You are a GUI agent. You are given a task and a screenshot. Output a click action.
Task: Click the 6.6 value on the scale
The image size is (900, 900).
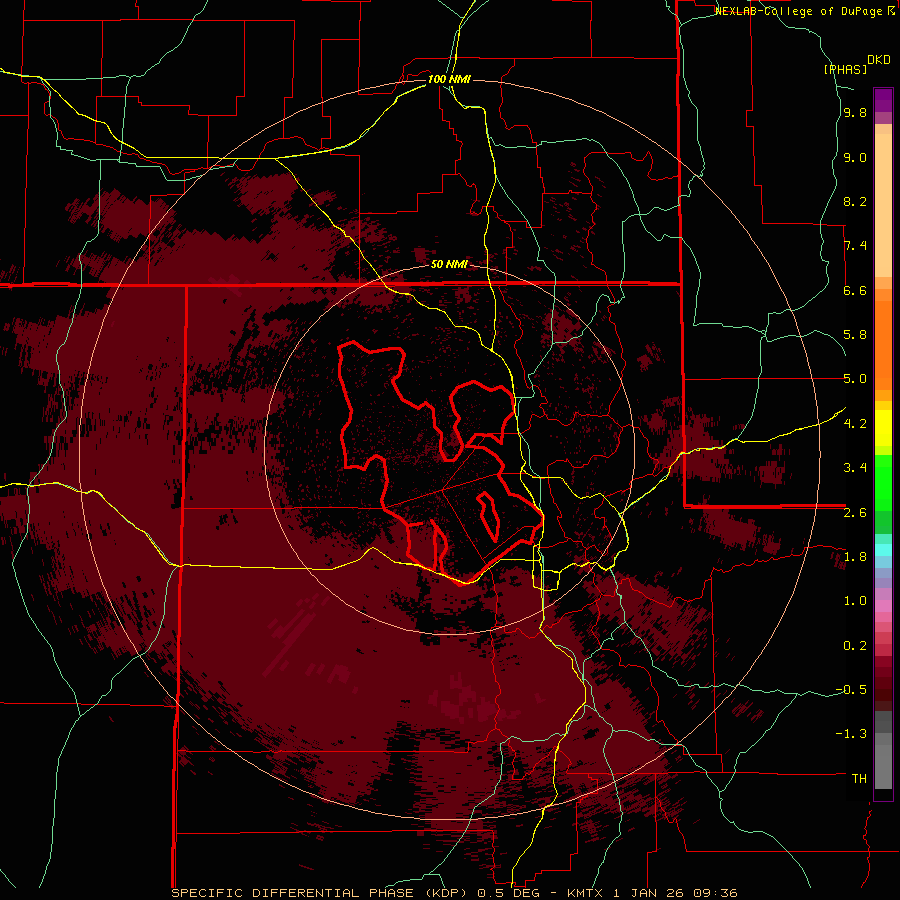coord(855,290)
